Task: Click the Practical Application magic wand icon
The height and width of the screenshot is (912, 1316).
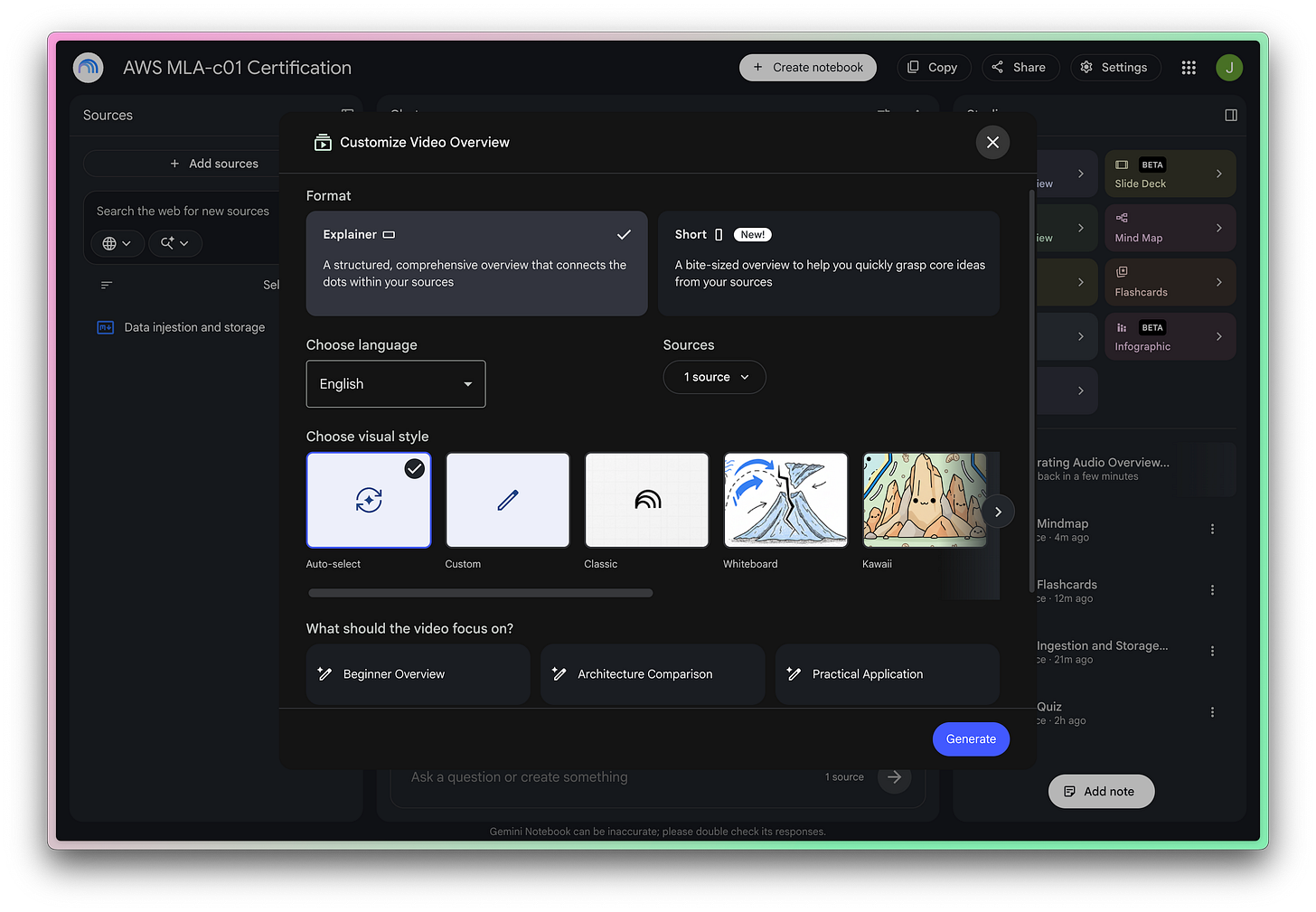Action: point(794,674)
